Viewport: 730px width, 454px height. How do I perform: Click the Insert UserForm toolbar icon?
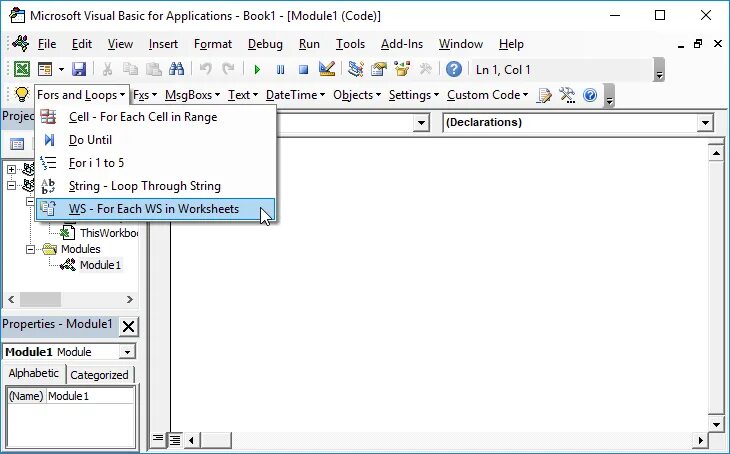pos(45,69)
